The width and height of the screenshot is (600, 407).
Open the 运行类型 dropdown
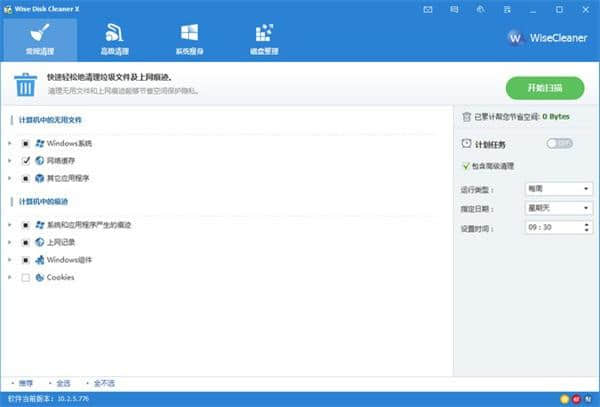(557, 188)
